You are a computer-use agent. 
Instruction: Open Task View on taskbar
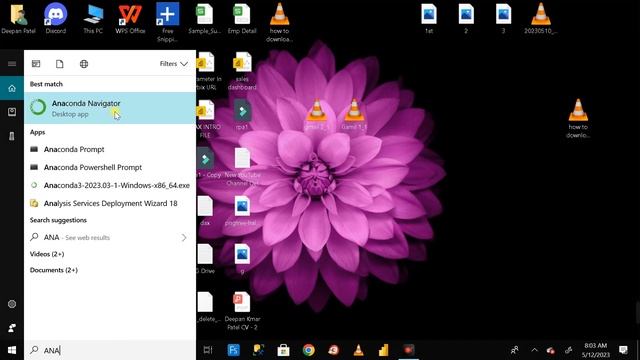(208, 350)
